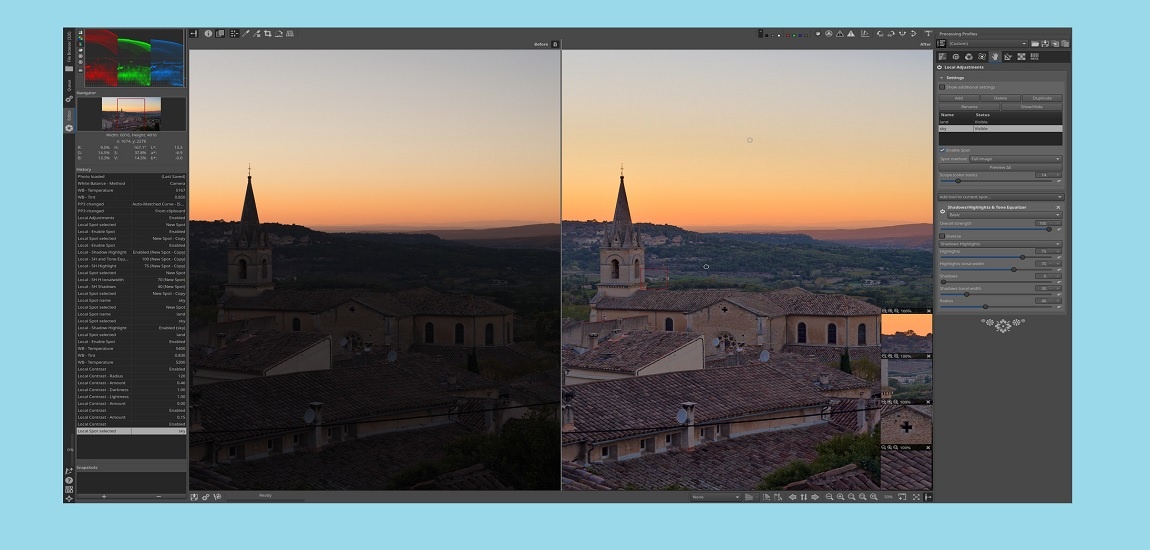Load a processing profile from file
This screenshot has height=550, width=1150.
click(x=1035, y=43)
